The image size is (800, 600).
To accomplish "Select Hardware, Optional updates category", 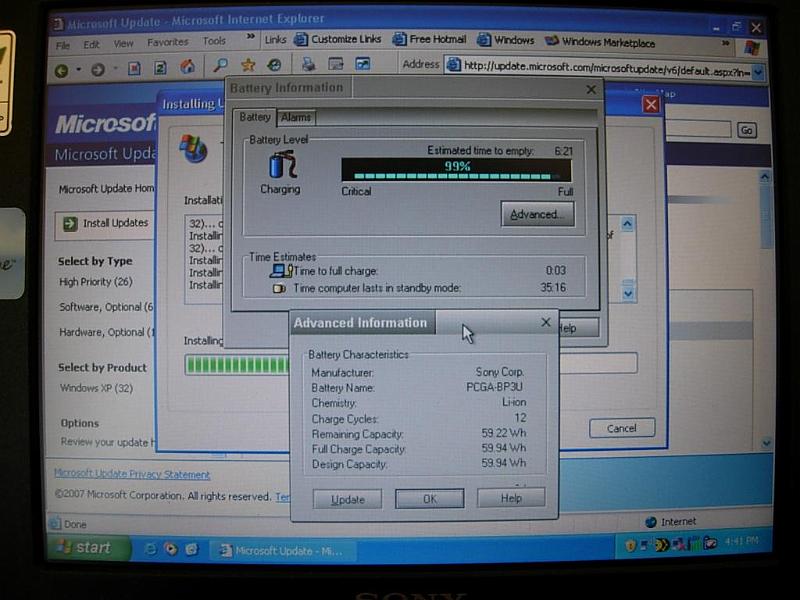I will coord(107,333).
